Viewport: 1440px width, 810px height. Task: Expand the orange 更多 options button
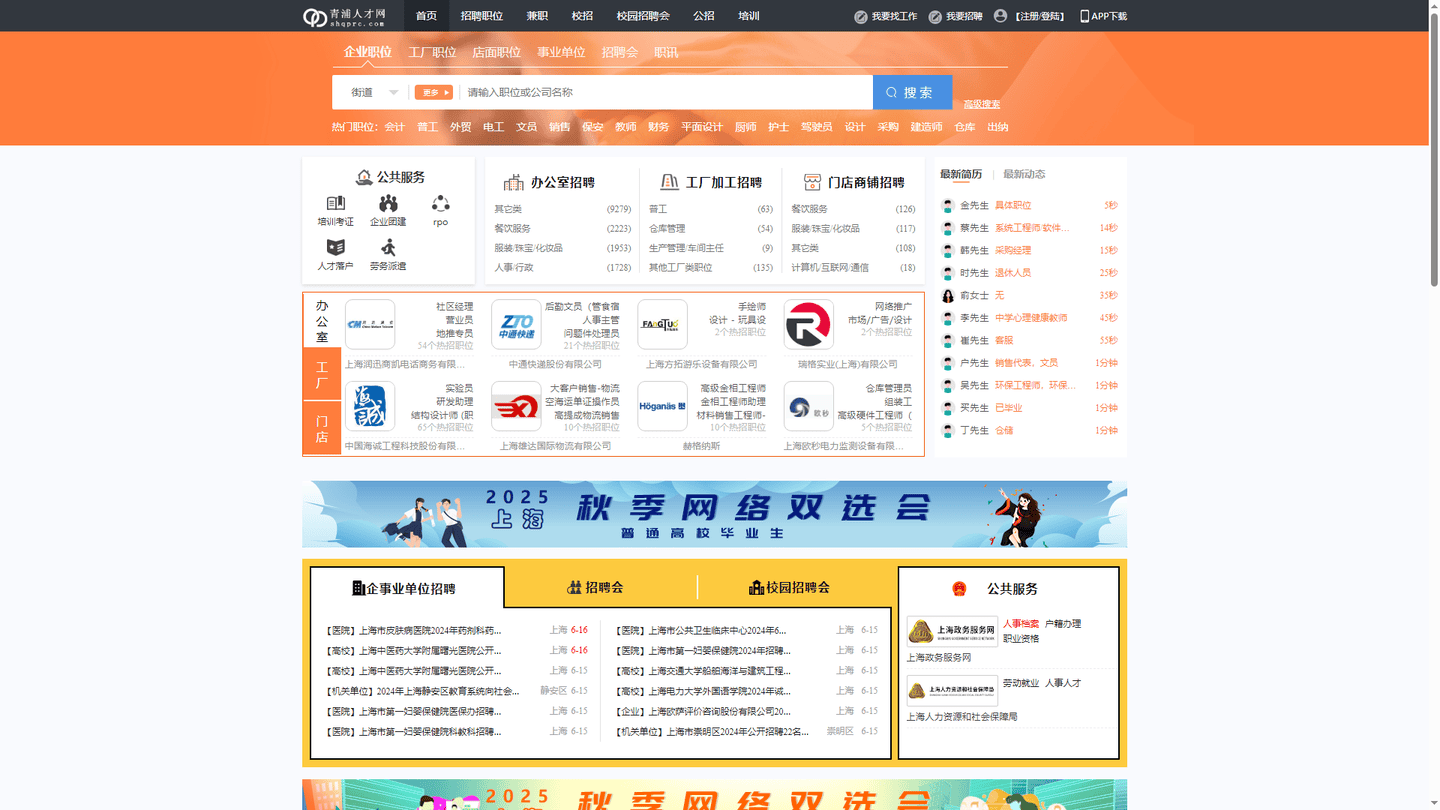433,92
